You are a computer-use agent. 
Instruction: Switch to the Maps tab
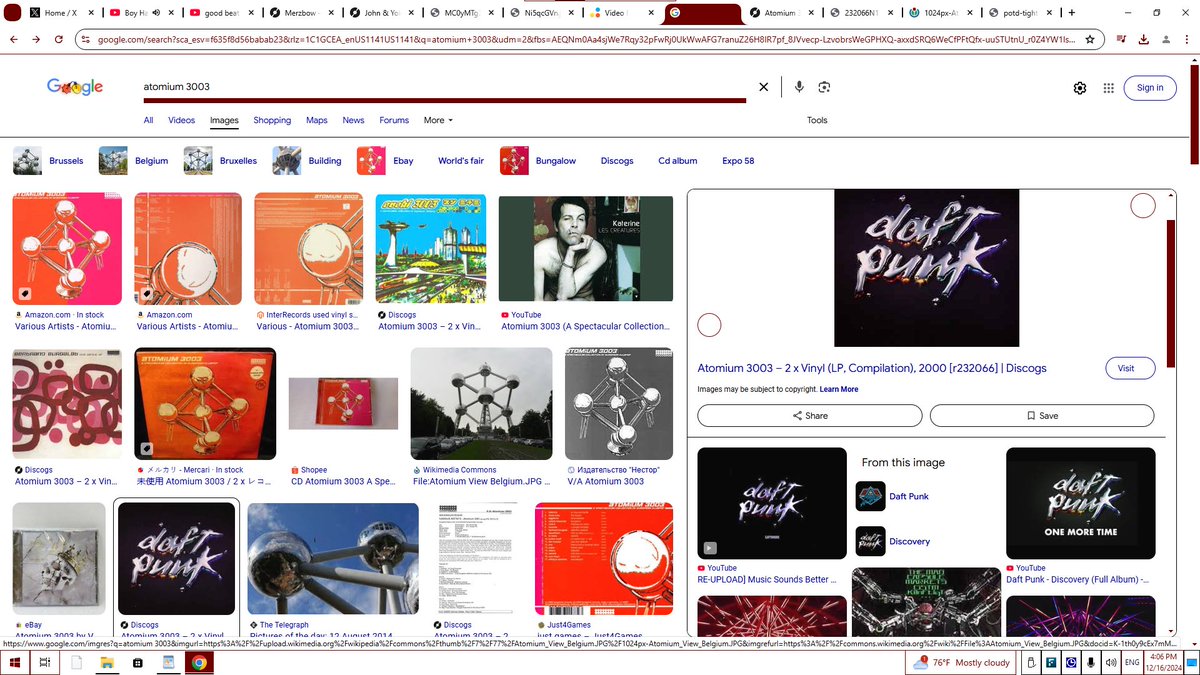(317, 120)
